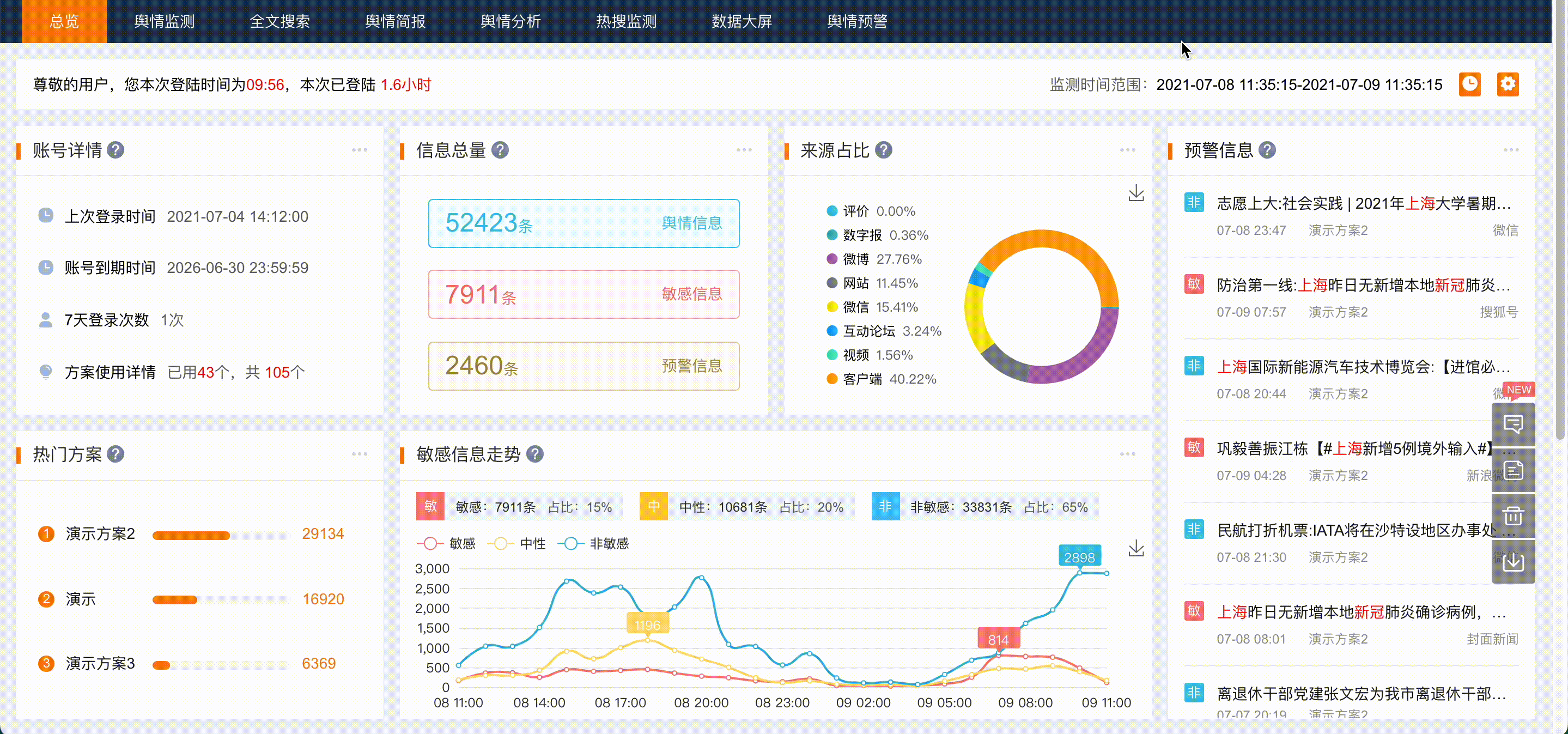The width and height of the screenshot is (1568, 734).
Task: Open the 数据大屏 navigation tab
Action: pyautogui.click(x=742, y=21)
